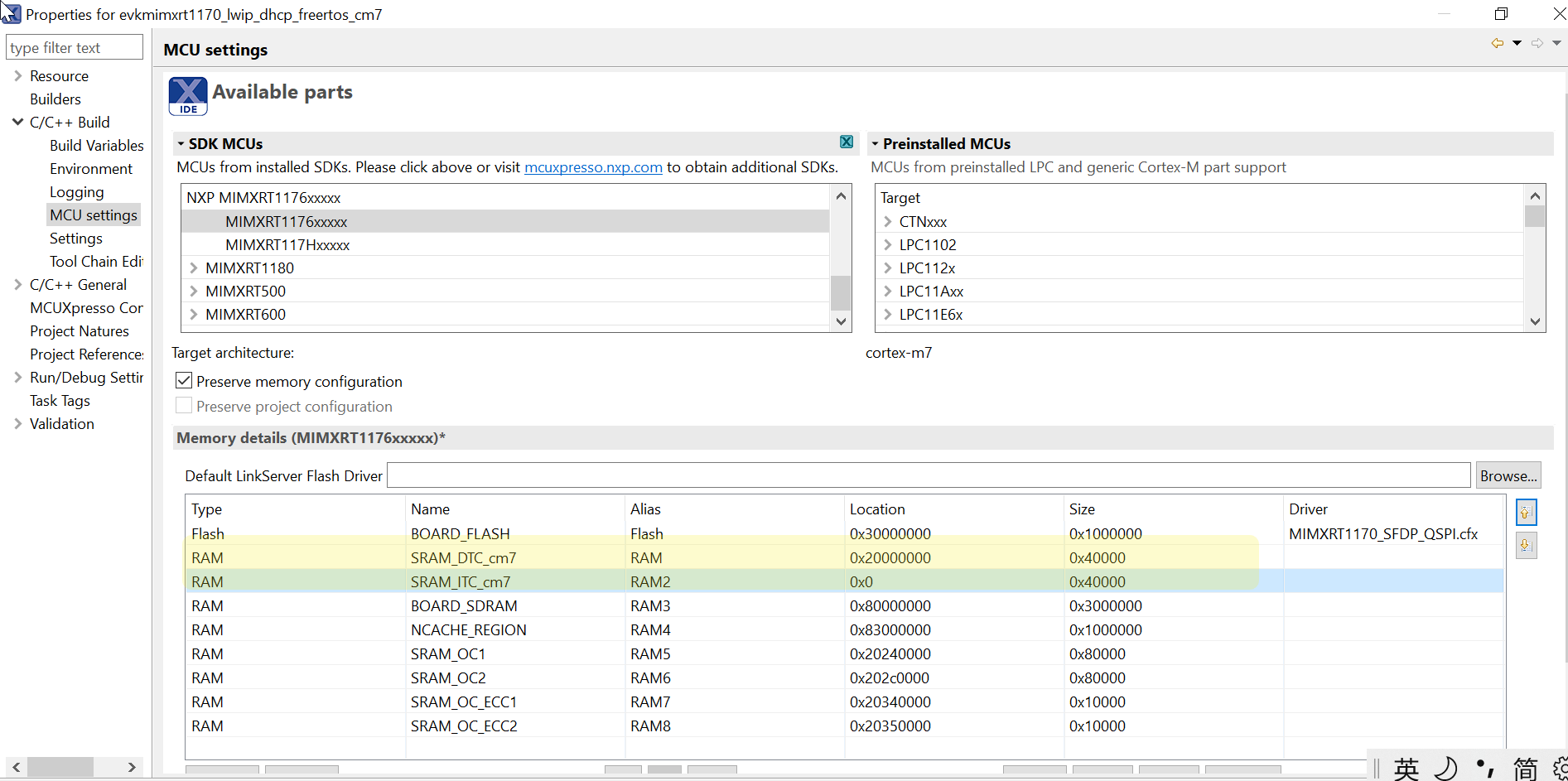The image size is (1568, 781).
Task: Expand the LPC1102 target node
Action: (x=888, y=244)
